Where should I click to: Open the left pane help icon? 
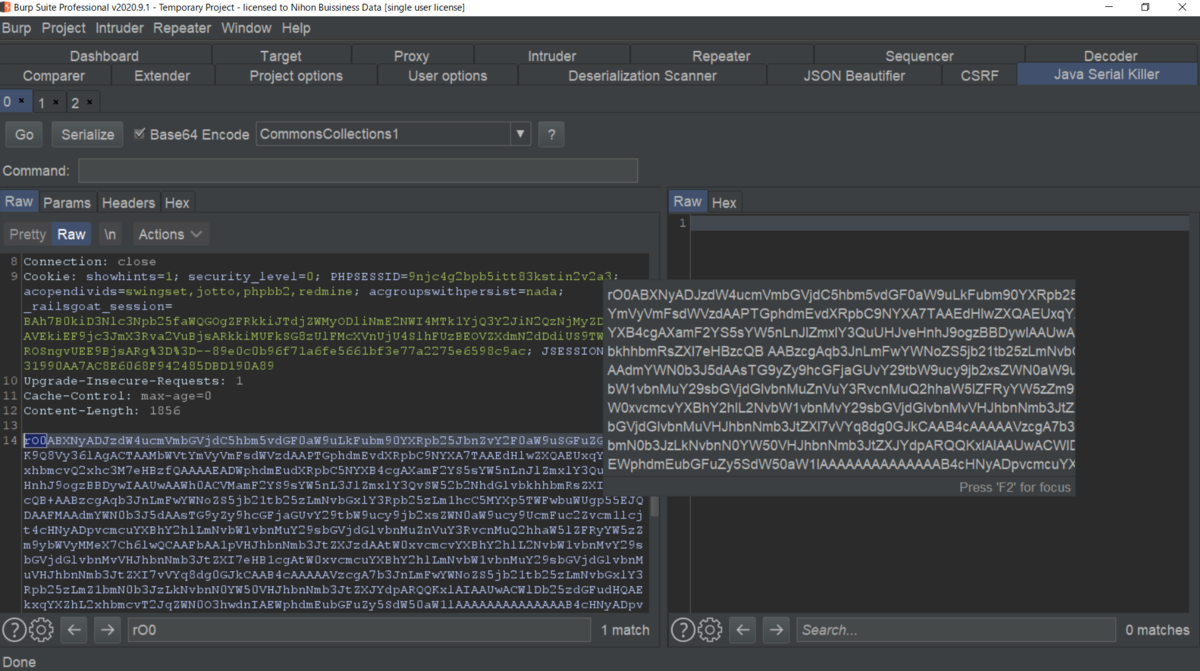(x=14, y=630)
